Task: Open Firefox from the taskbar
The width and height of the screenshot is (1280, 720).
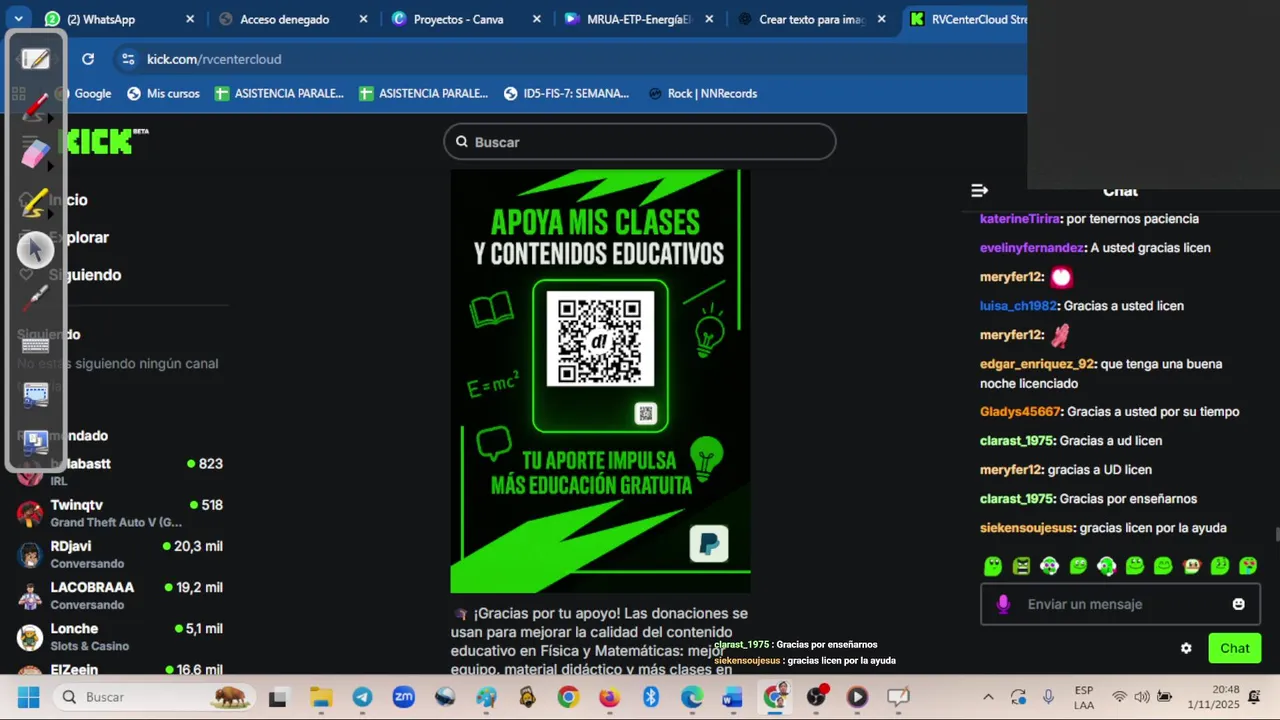Action: click(609, 697)
